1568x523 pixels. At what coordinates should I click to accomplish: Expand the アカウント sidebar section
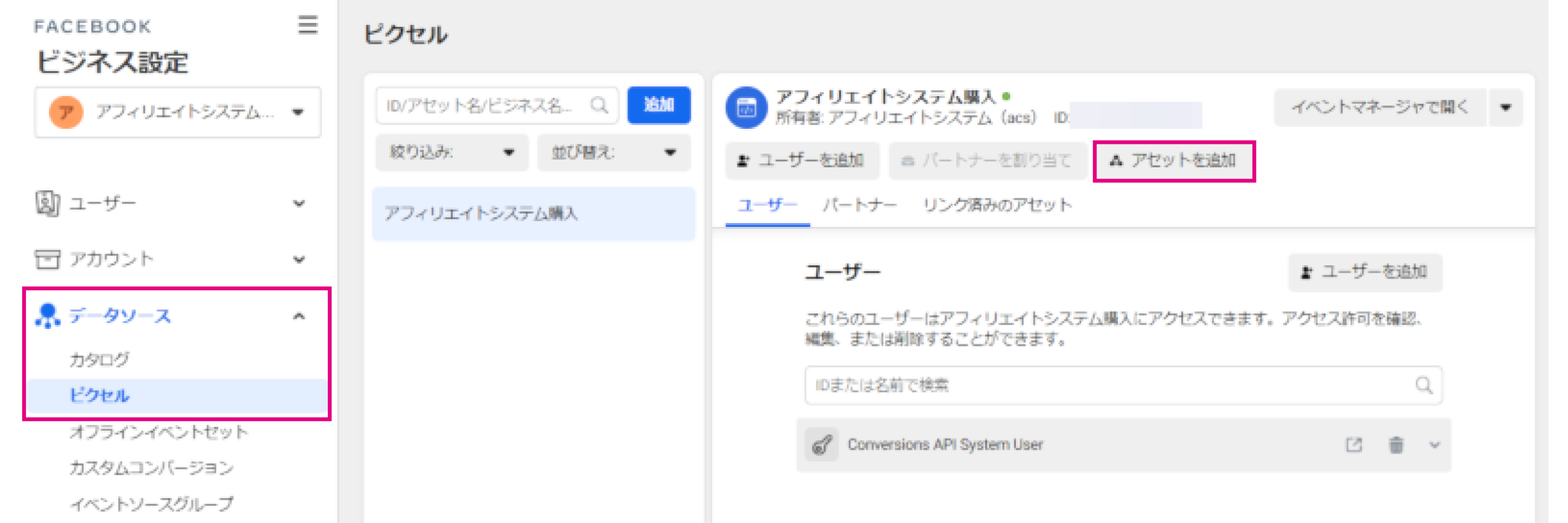299,260
